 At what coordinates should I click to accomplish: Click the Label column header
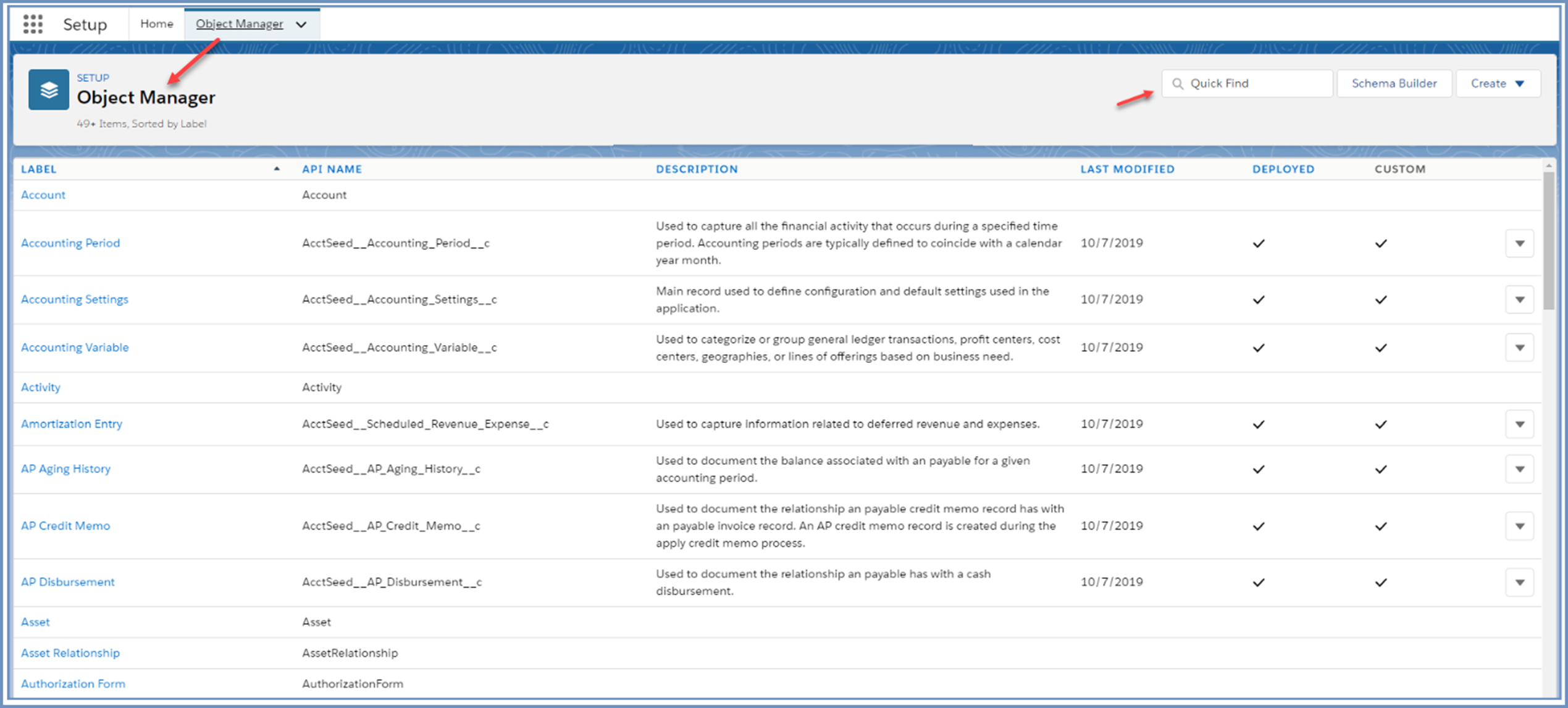coord(39,169)
